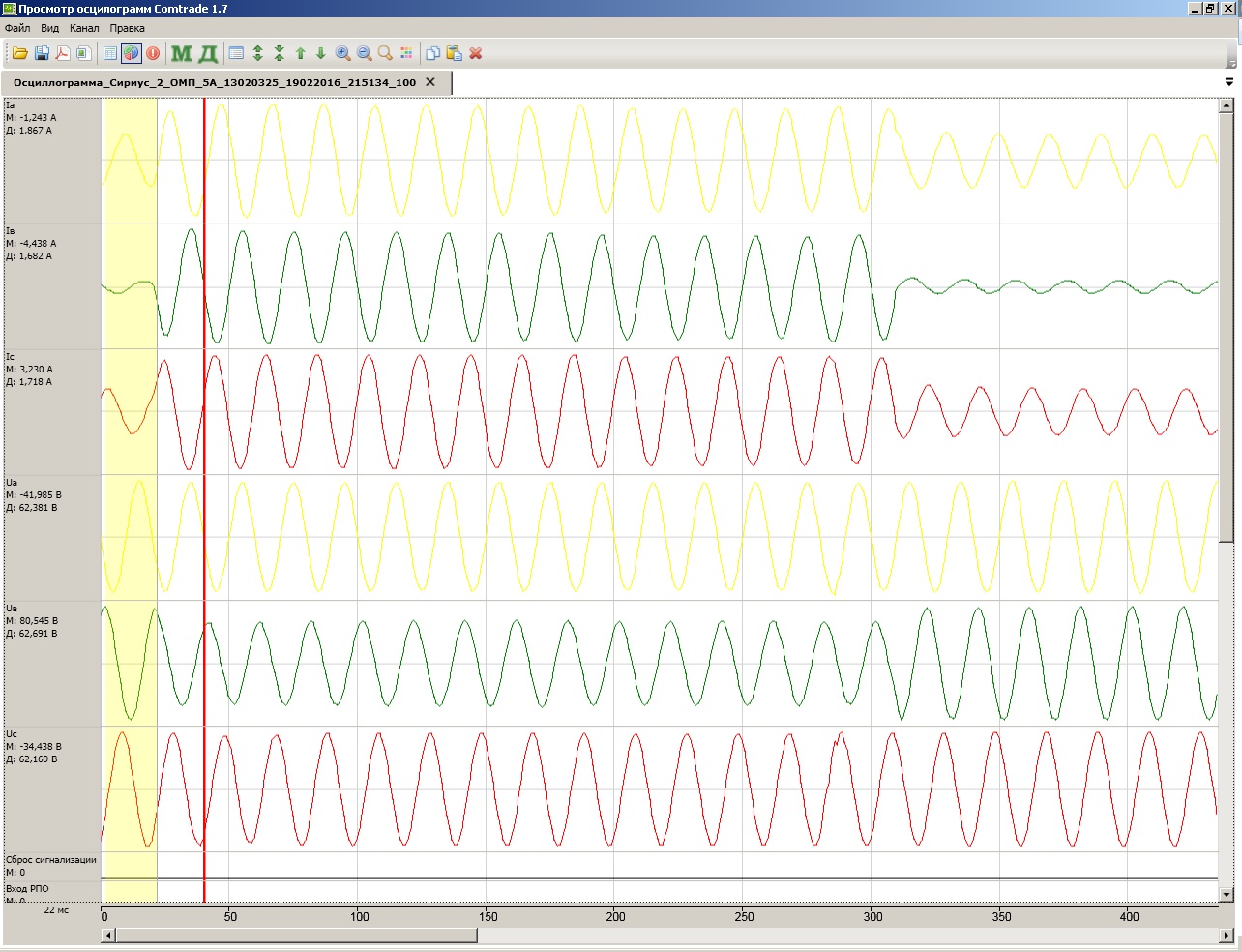Screen dimensions: 1242x952
Task: Open a file with the folder icon
Action: (19, 53)
